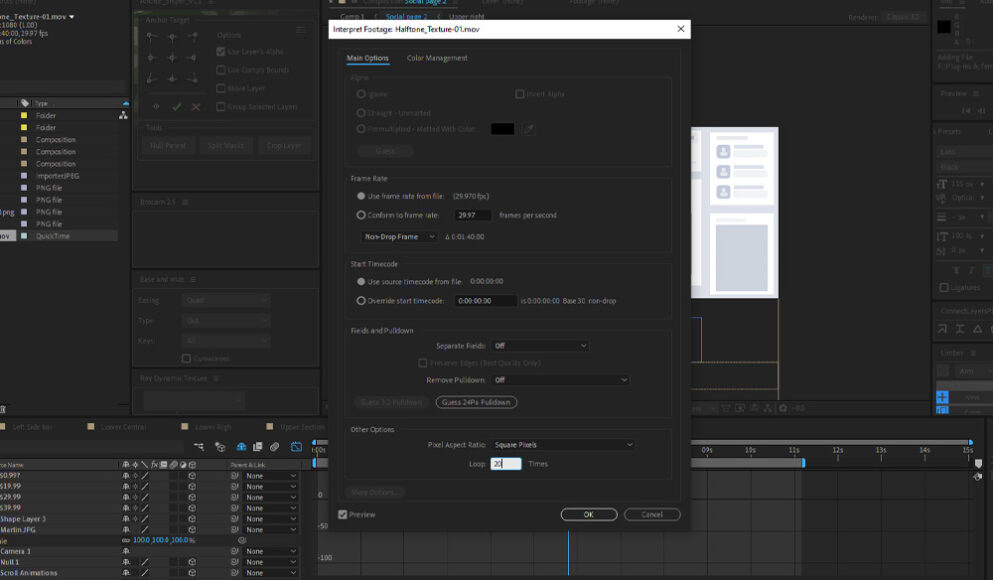The height and width of the screenshot is (580, 993).
Task: Select the center anchor point in Anchor Target grid
Action: click(x=172, y=57)
